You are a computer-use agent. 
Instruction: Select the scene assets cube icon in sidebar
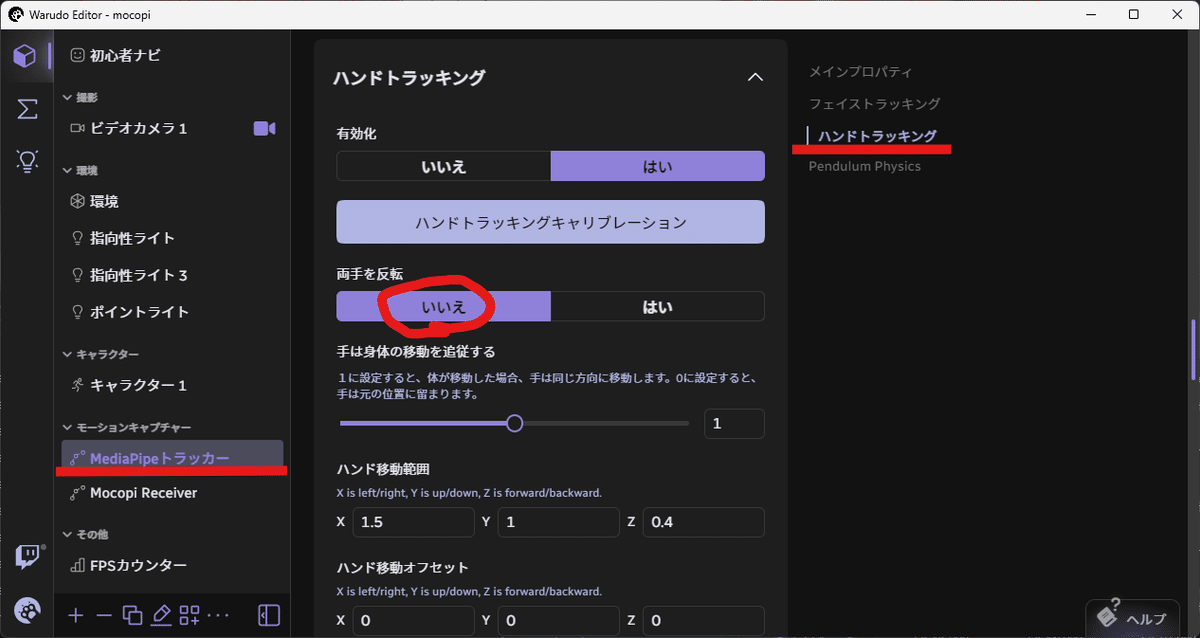click(27, 55)
